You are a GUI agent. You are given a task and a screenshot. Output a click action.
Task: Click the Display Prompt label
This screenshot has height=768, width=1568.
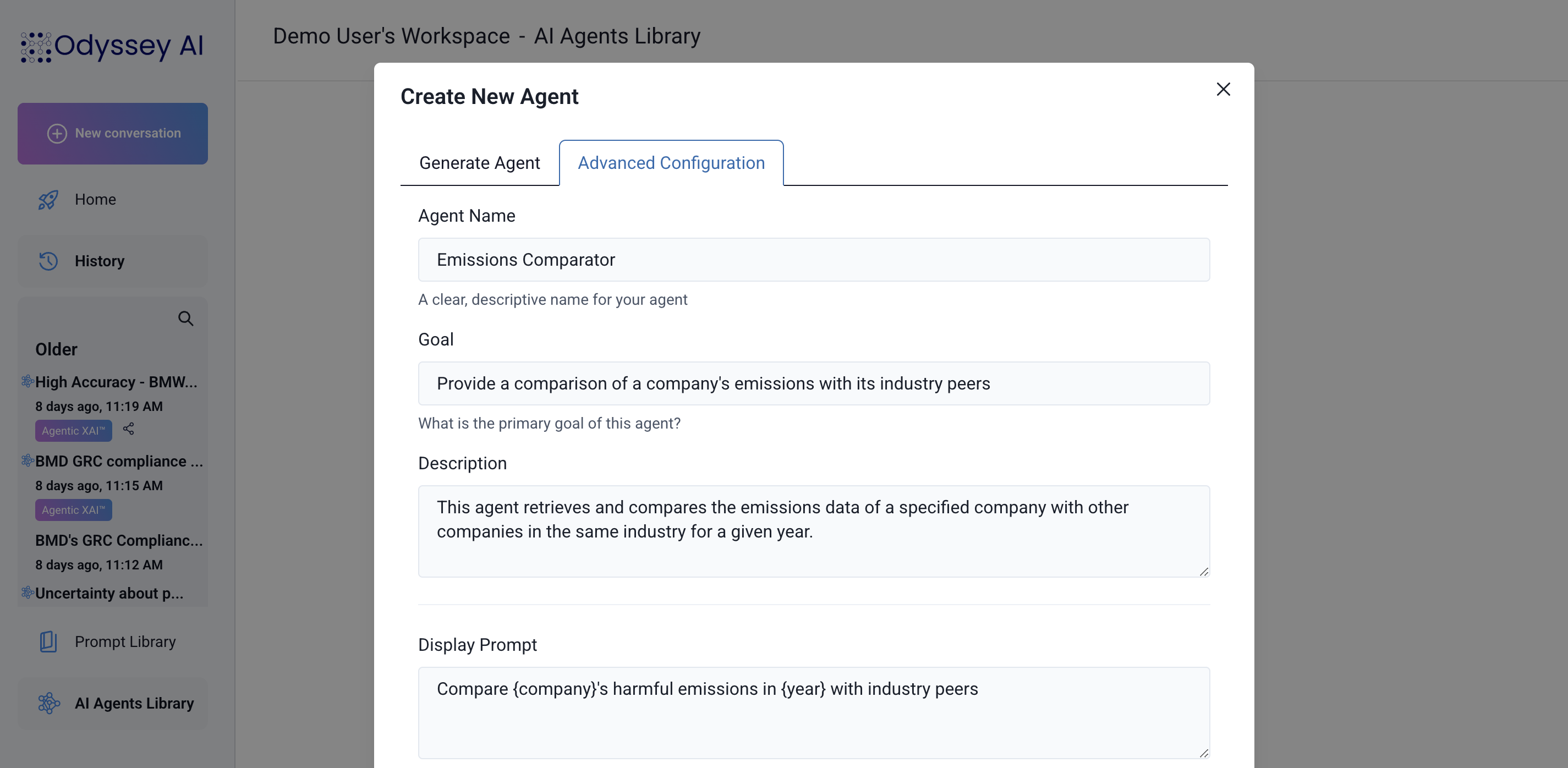(x=477, y=645)
